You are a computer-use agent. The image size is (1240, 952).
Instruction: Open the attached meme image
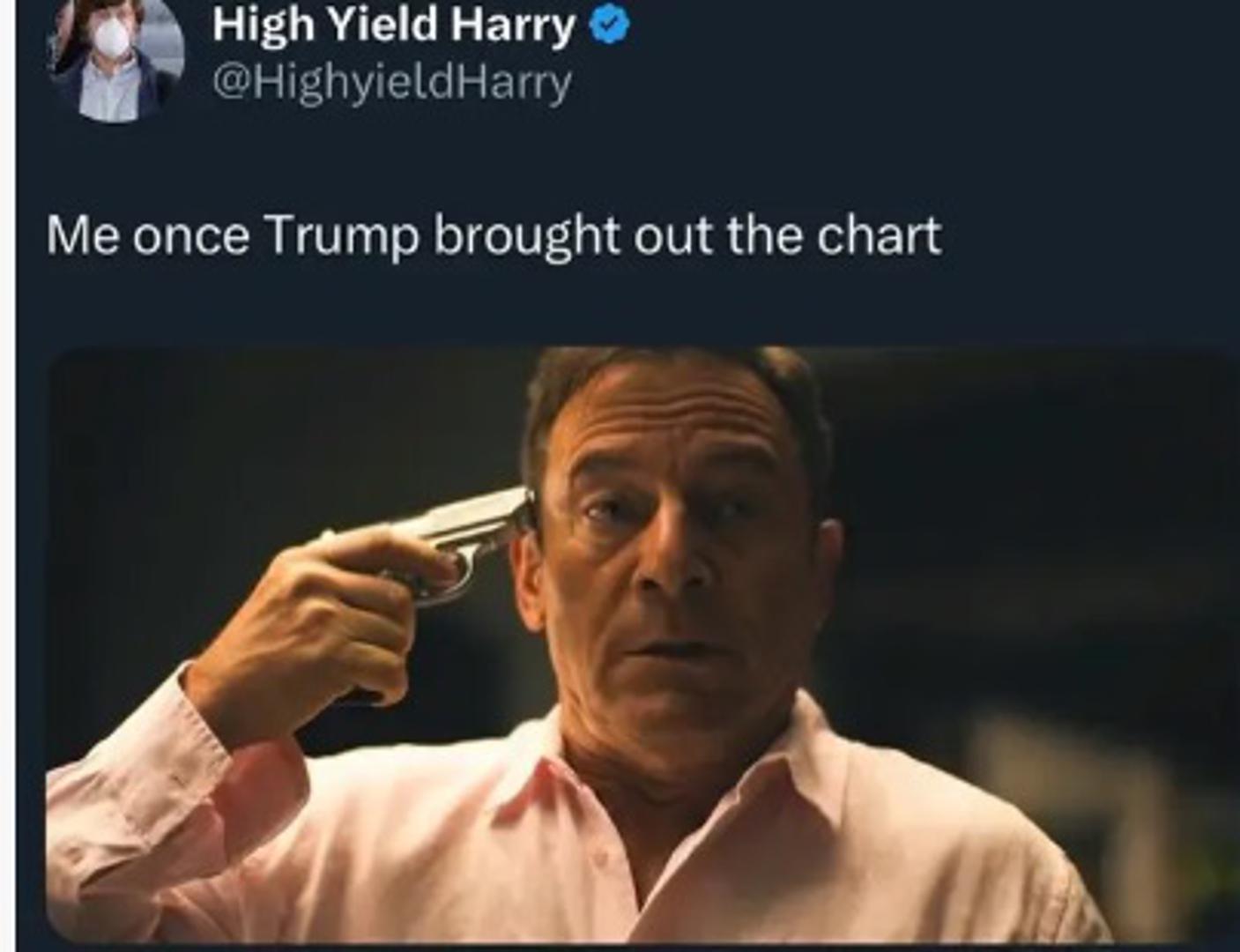642,643
